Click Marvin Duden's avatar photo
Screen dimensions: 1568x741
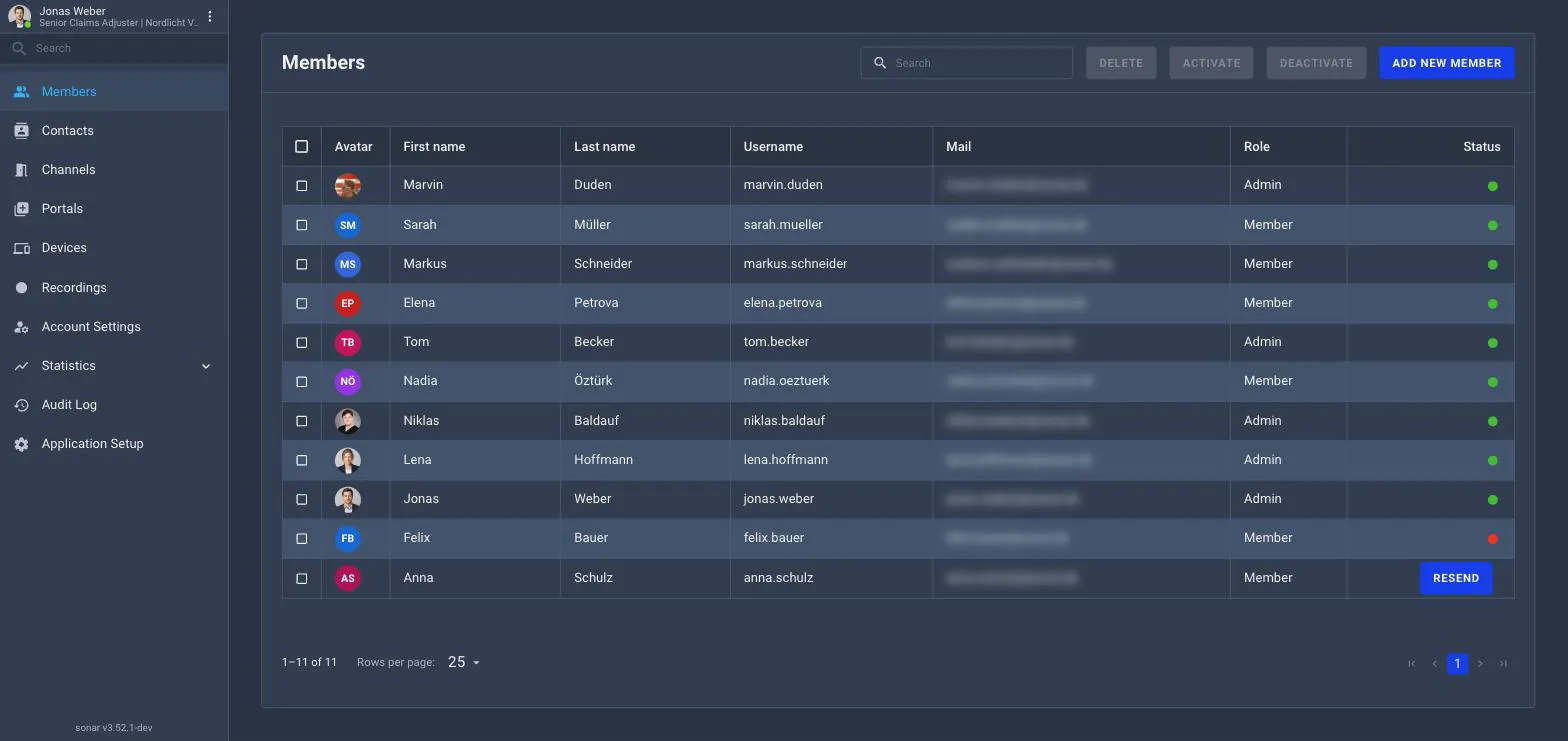[347, 186]
